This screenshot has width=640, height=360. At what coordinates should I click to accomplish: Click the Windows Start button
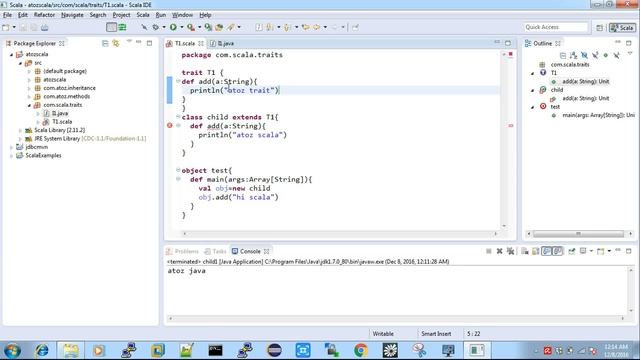[x=12, y=351]
